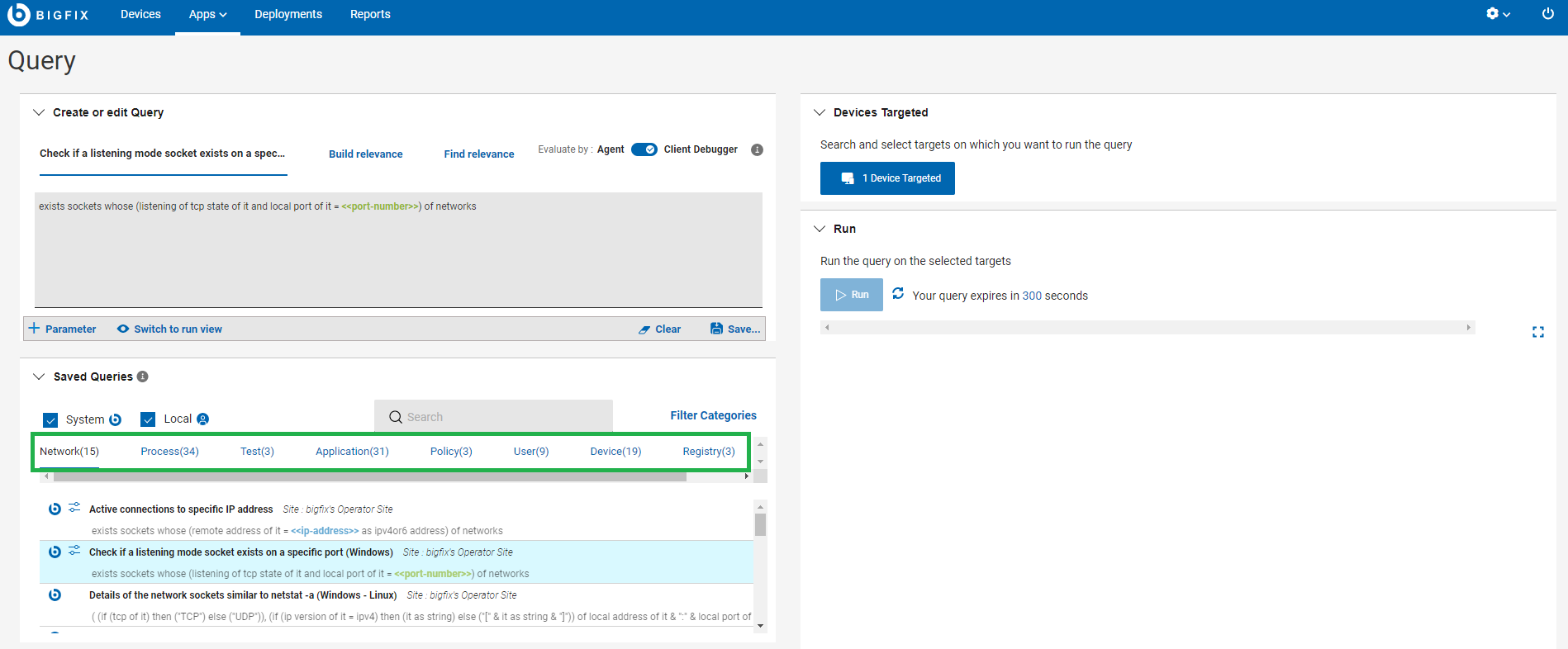The image size is (1568, 649).
Task: Click the BigFix logo icon
Action: pyautogui.click(x=18, y=14)
